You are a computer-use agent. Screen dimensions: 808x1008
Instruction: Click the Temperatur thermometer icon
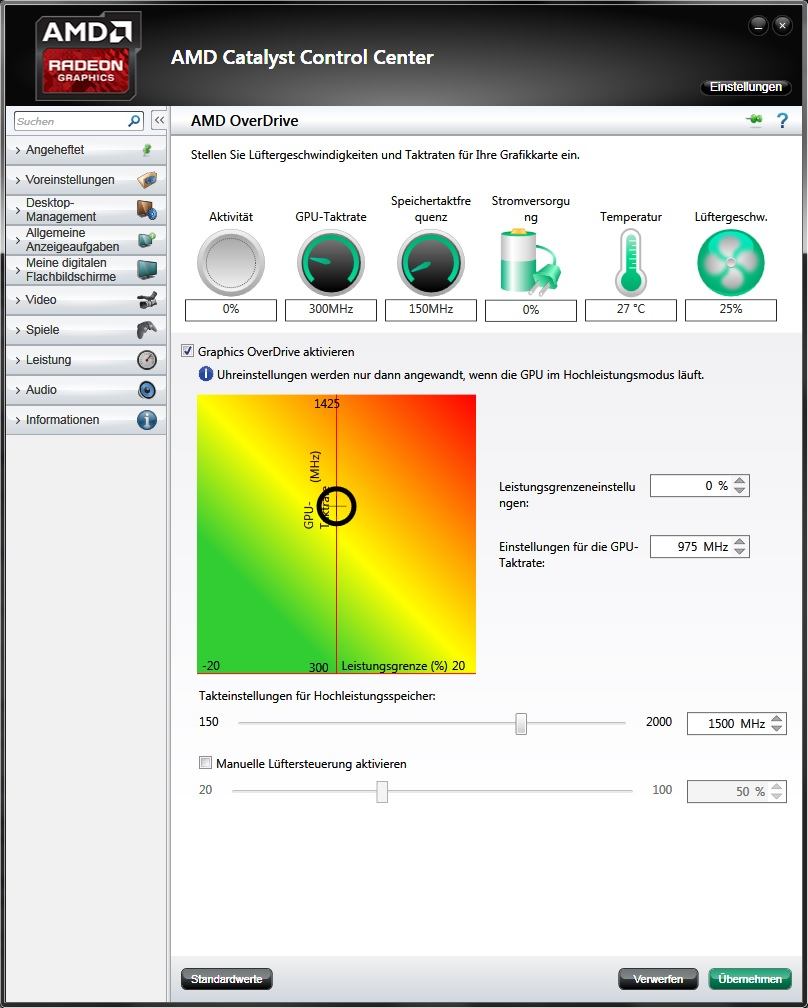pyautogui.click(x=631, y=262)
